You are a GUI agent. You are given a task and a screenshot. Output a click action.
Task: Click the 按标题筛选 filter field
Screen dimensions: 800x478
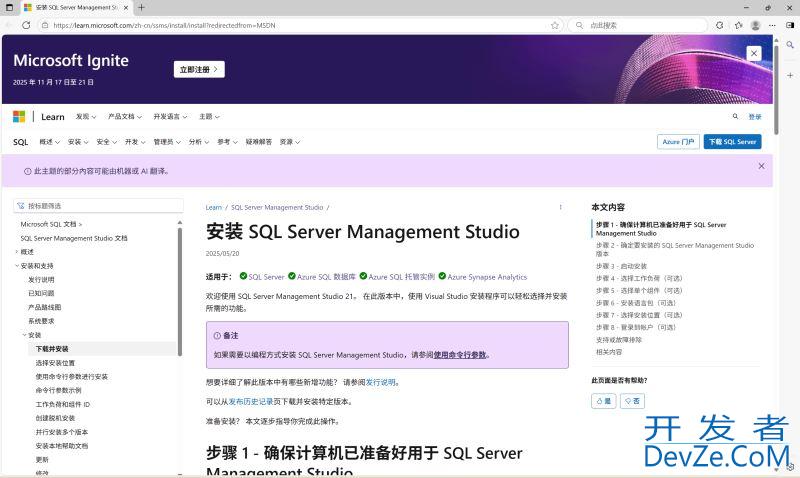point(98,206)
